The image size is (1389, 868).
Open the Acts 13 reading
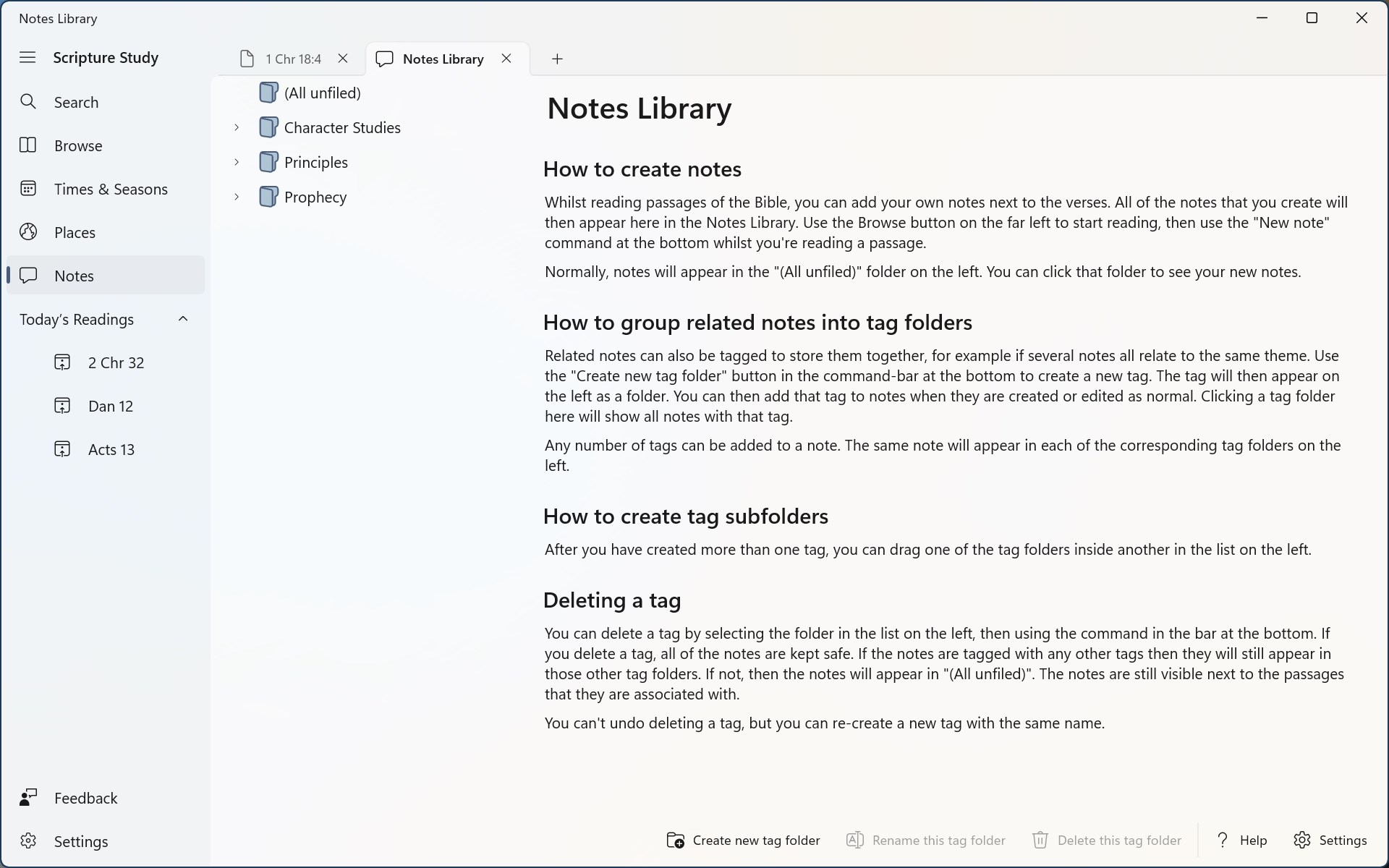tap(111, 449)
